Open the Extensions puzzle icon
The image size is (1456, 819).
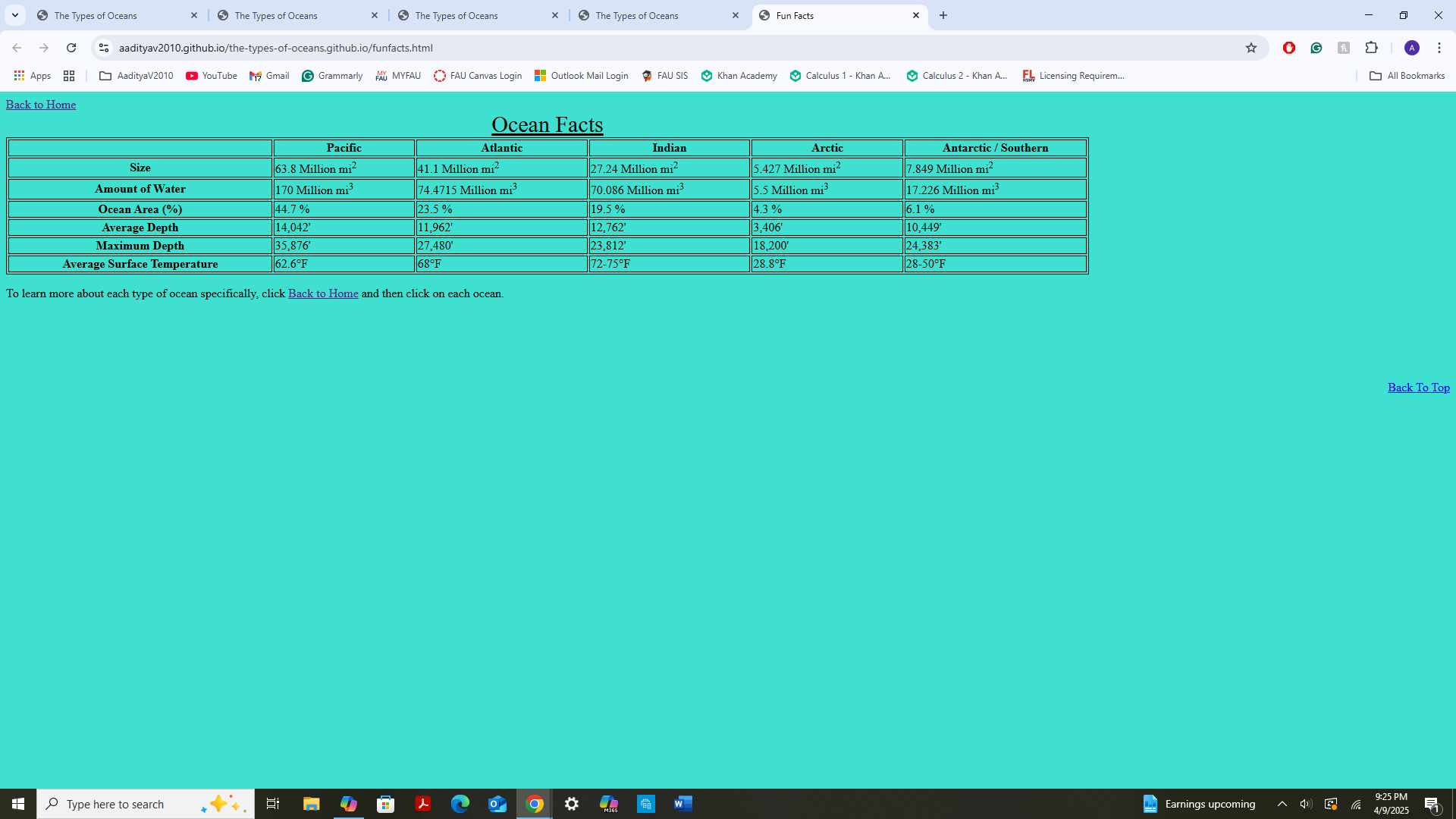click(1371, 48)
